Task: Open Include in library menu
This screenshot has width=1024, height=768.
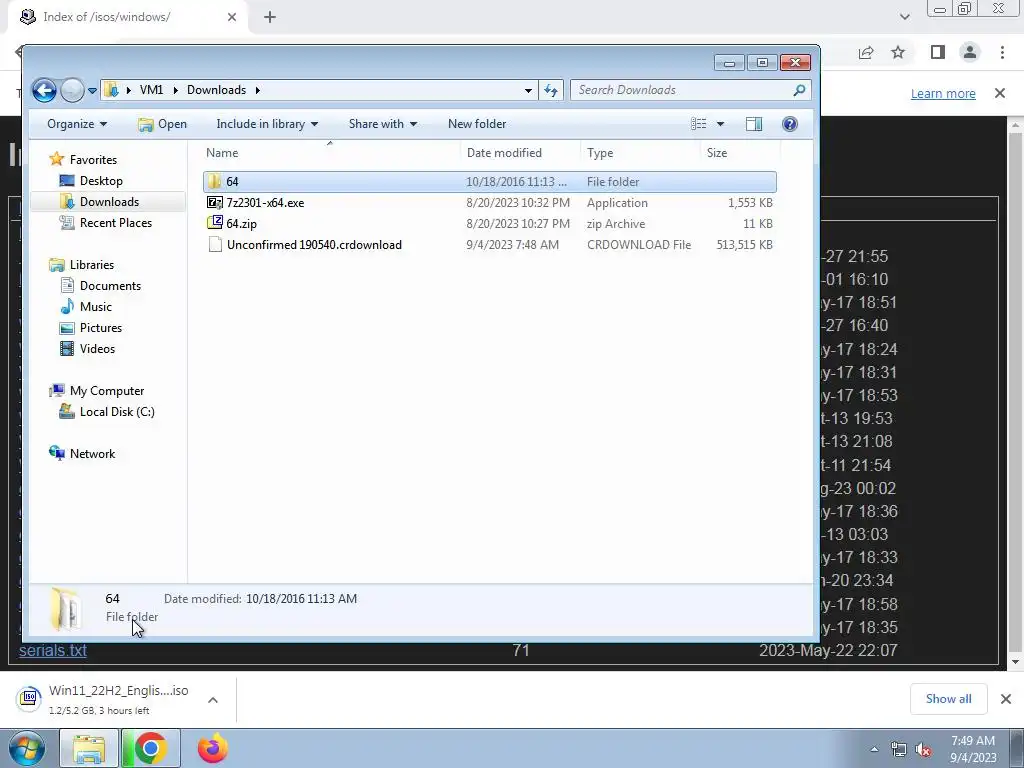Action: [x=267, y=124]
